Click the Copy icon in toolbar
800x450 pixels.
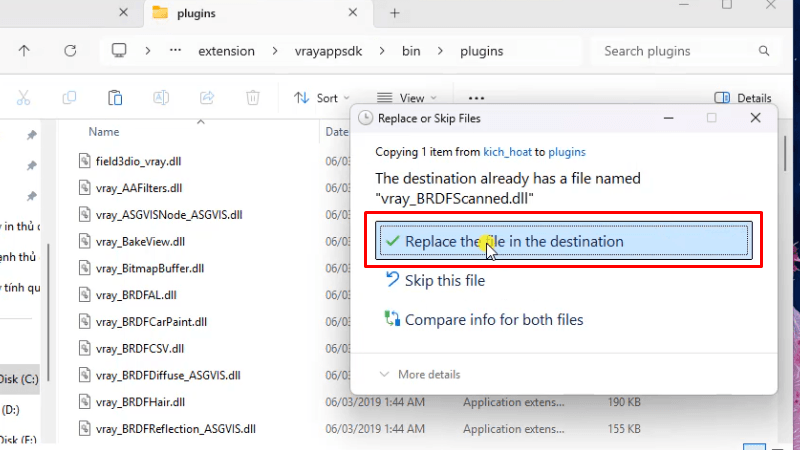point(69,98)
